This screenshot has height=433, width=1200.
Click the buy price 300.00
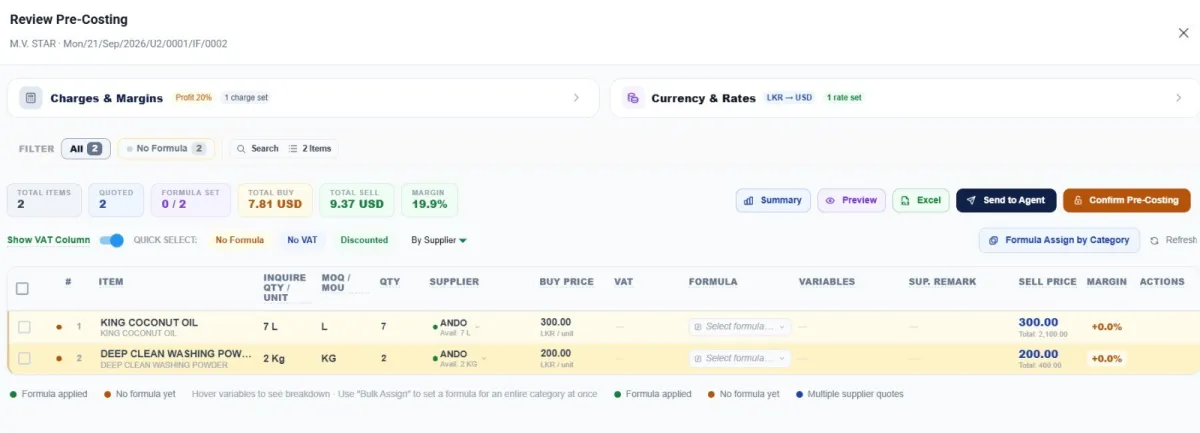pos(555,323)
